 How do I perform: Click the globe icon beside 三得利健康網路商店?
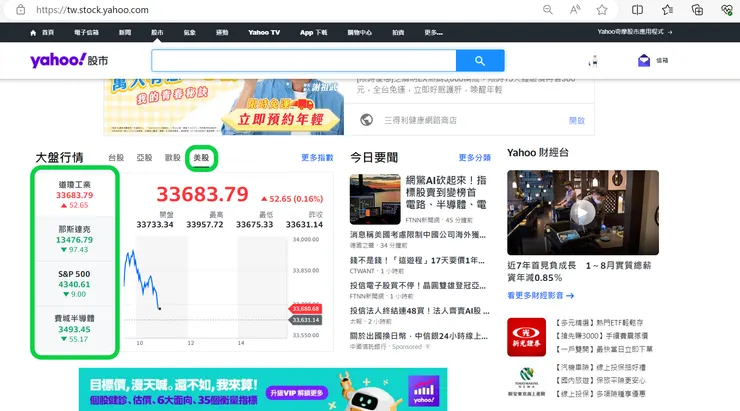pos(366,120)
